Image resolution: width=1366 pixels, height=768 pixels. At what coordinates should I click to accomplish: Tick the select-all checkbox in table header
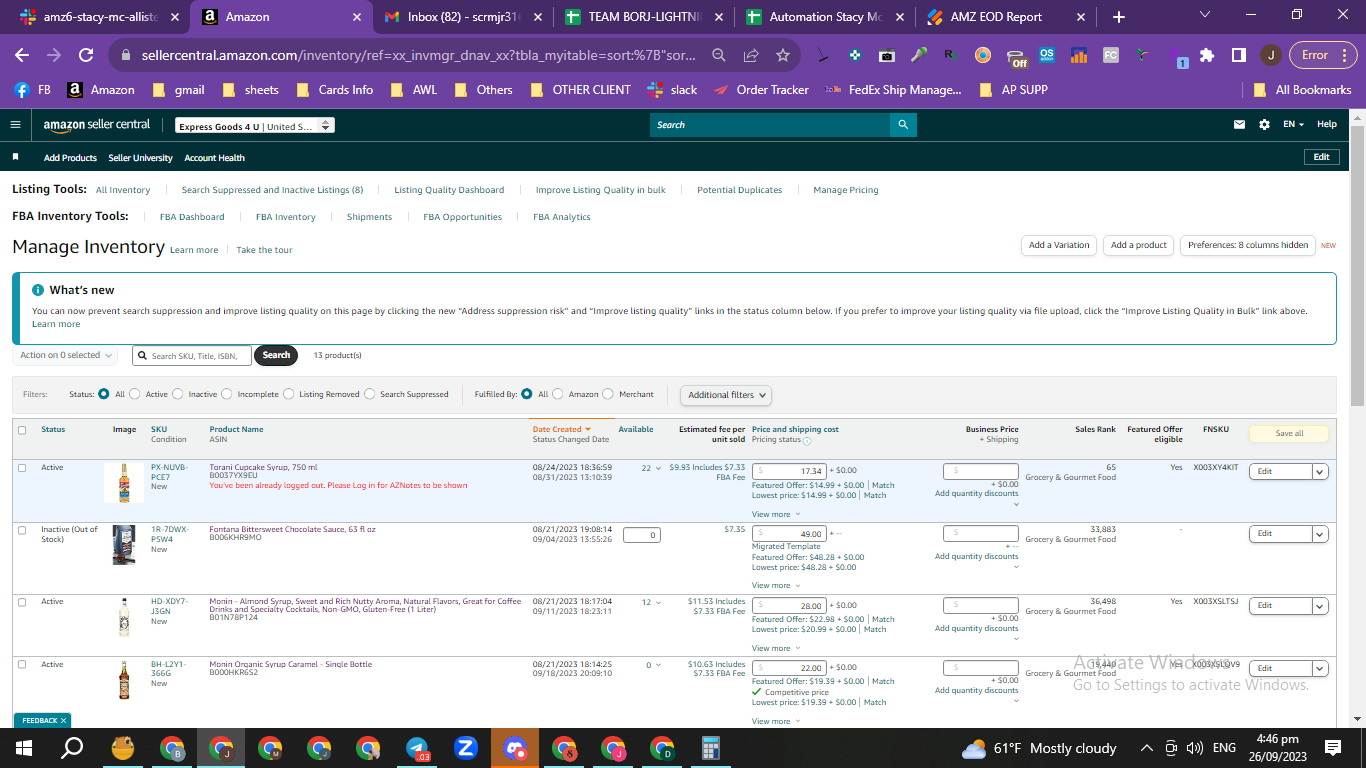pyautogui.click(x=22, y=430)
